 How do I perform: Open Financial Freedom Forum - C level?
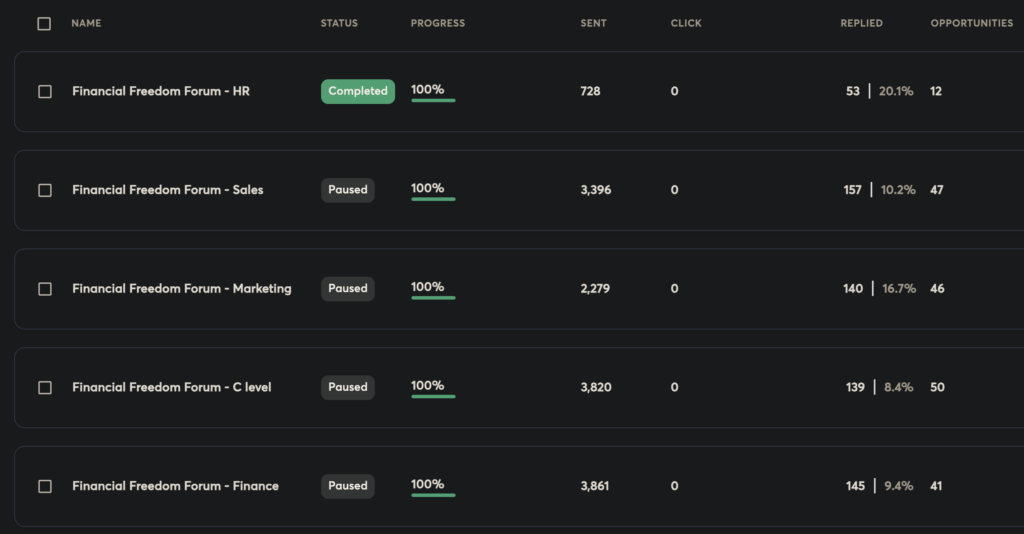tap(172, 388)
